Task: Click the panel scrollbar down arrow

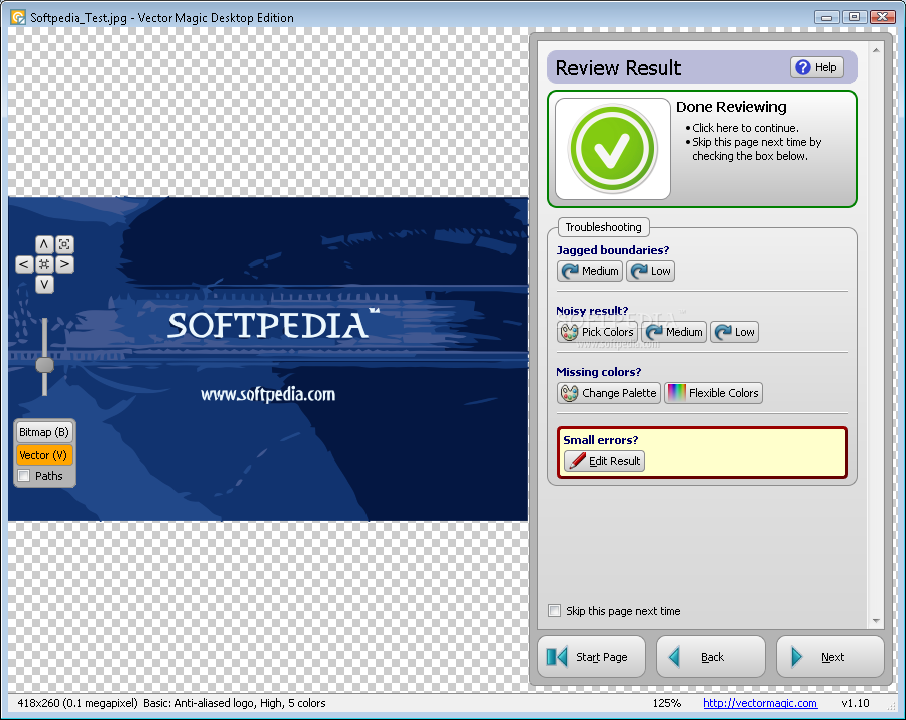Action: pyautogui.click(x=877, y=621)
